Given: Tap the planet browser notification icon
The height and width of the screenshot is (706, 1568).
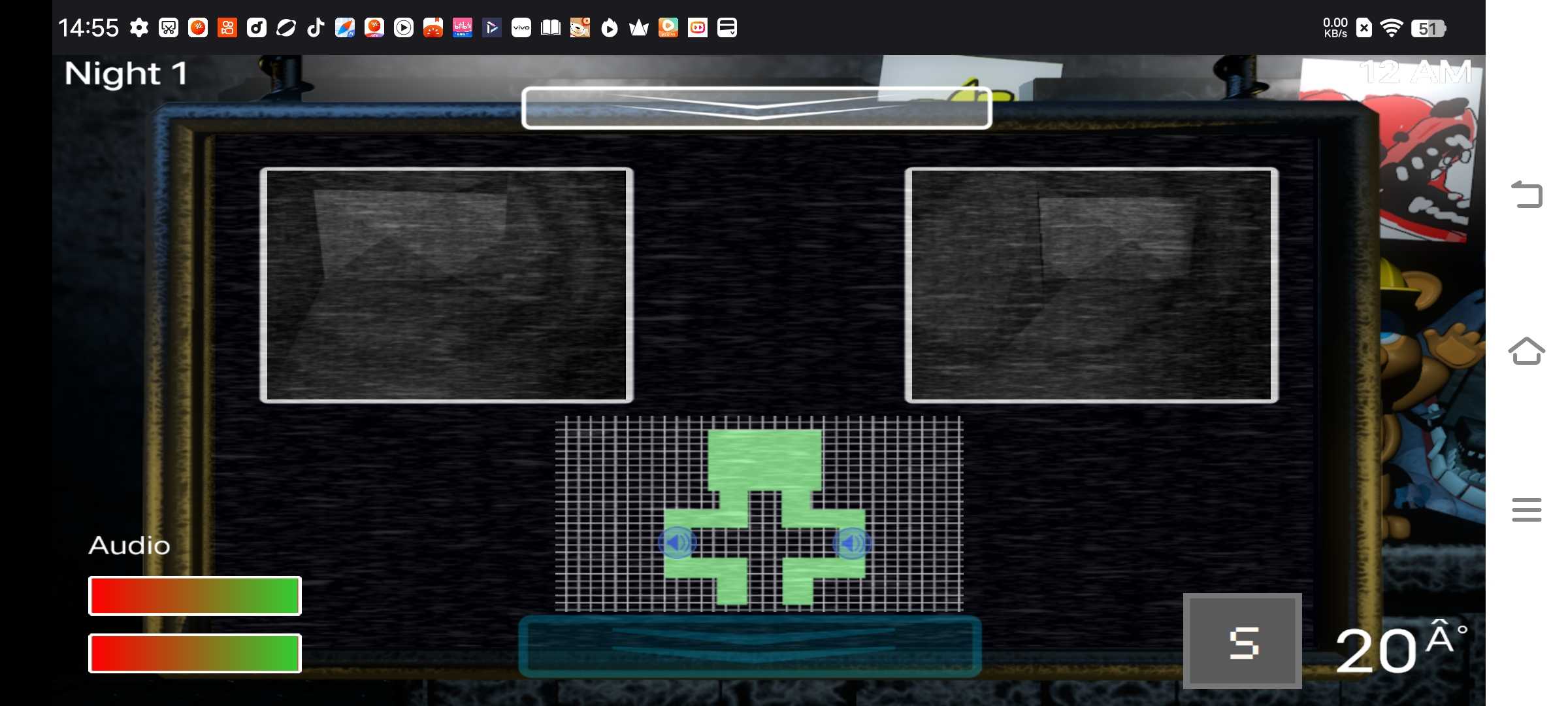Looking at the screenshot, I should click(286, 27).
